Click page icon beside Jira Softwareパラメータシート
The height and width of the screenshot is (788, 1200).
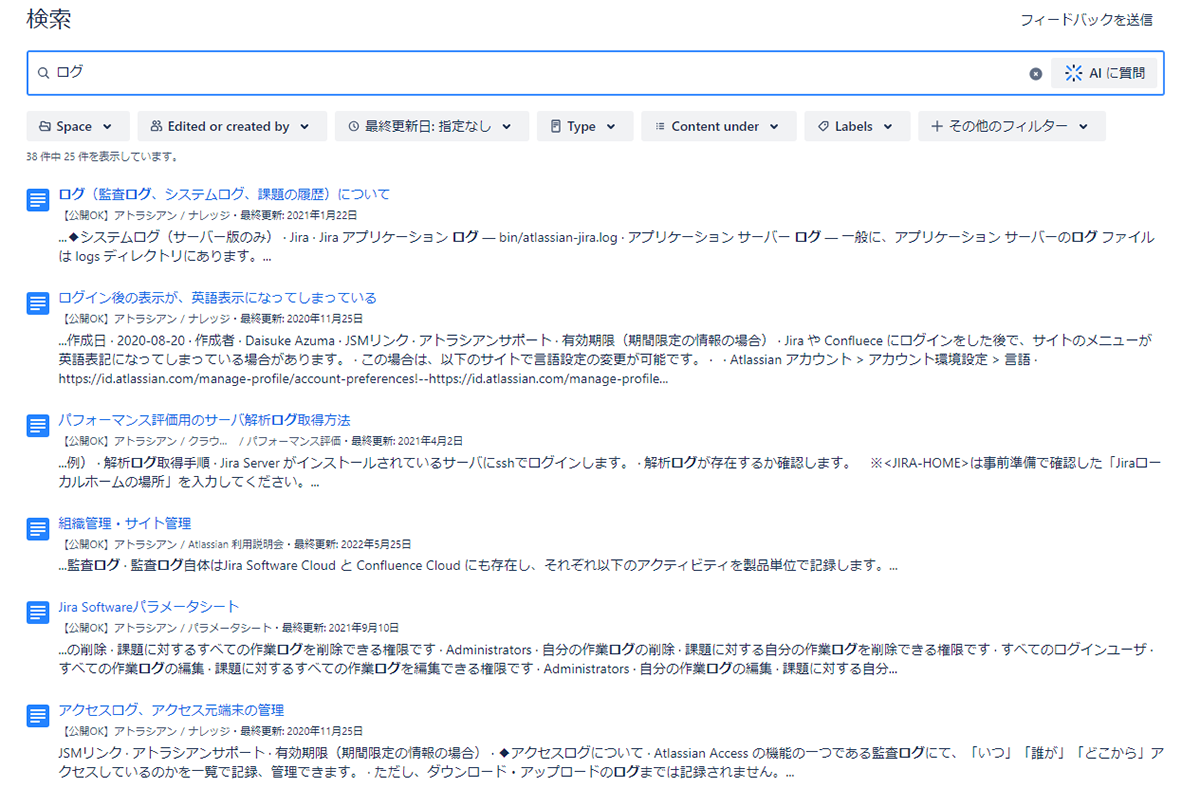tap(37, 612)
